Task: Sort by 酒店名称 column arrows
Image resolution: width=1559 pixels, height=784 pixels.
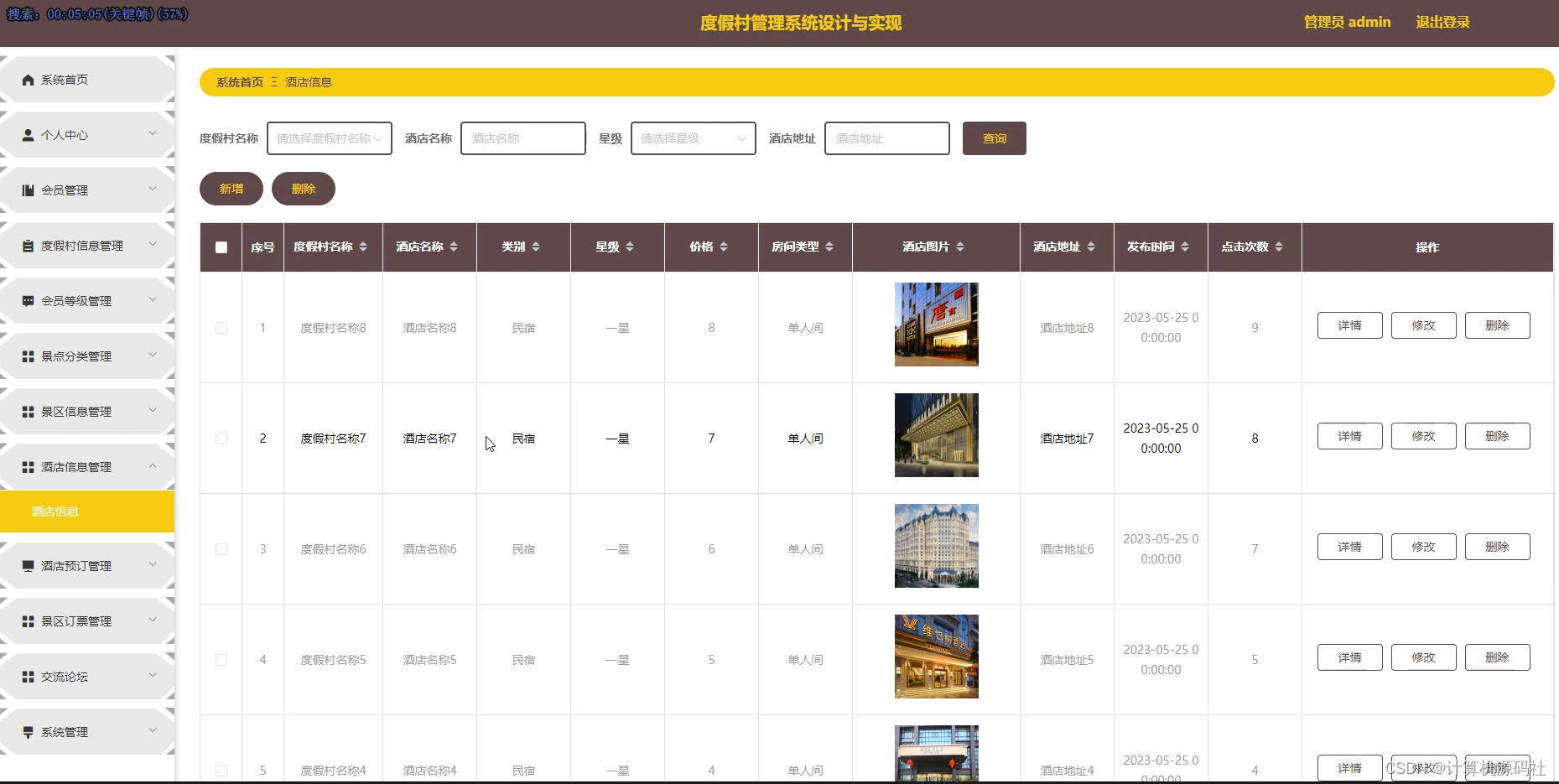Action: pos(454,247)
